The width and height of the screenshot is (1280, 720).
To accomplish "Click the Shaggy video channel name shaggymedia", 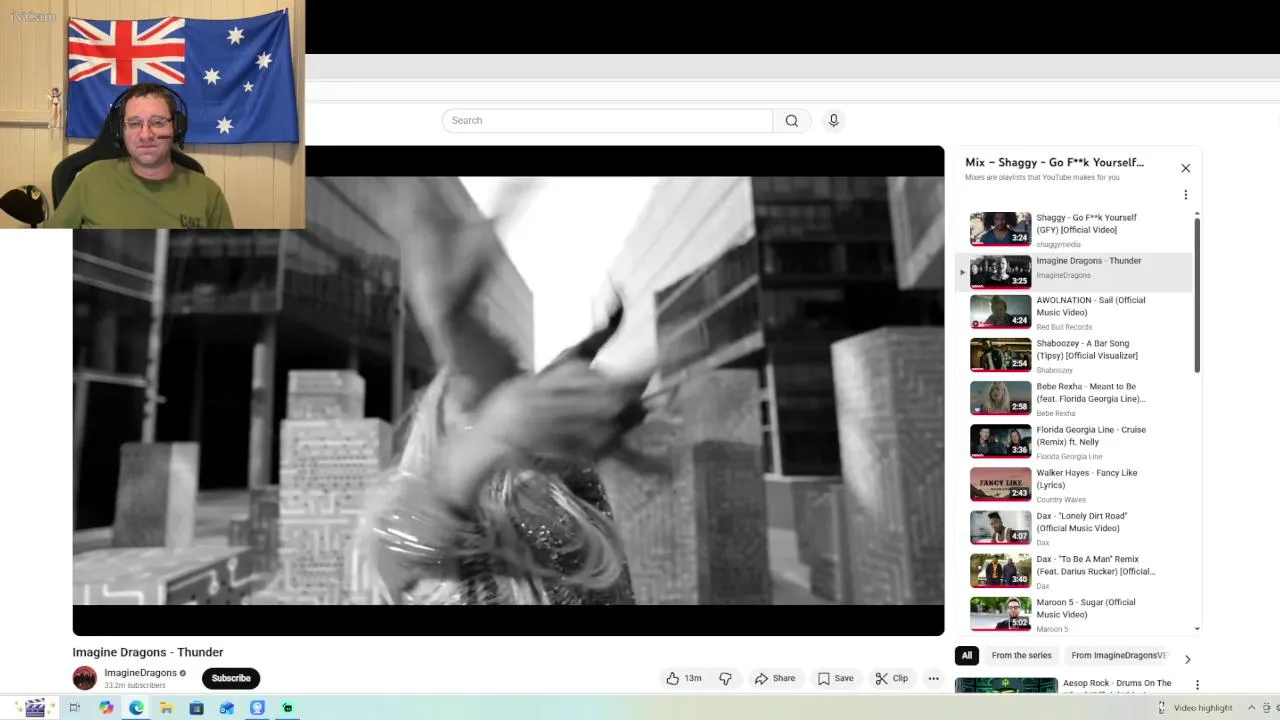I will [1058, 244].
